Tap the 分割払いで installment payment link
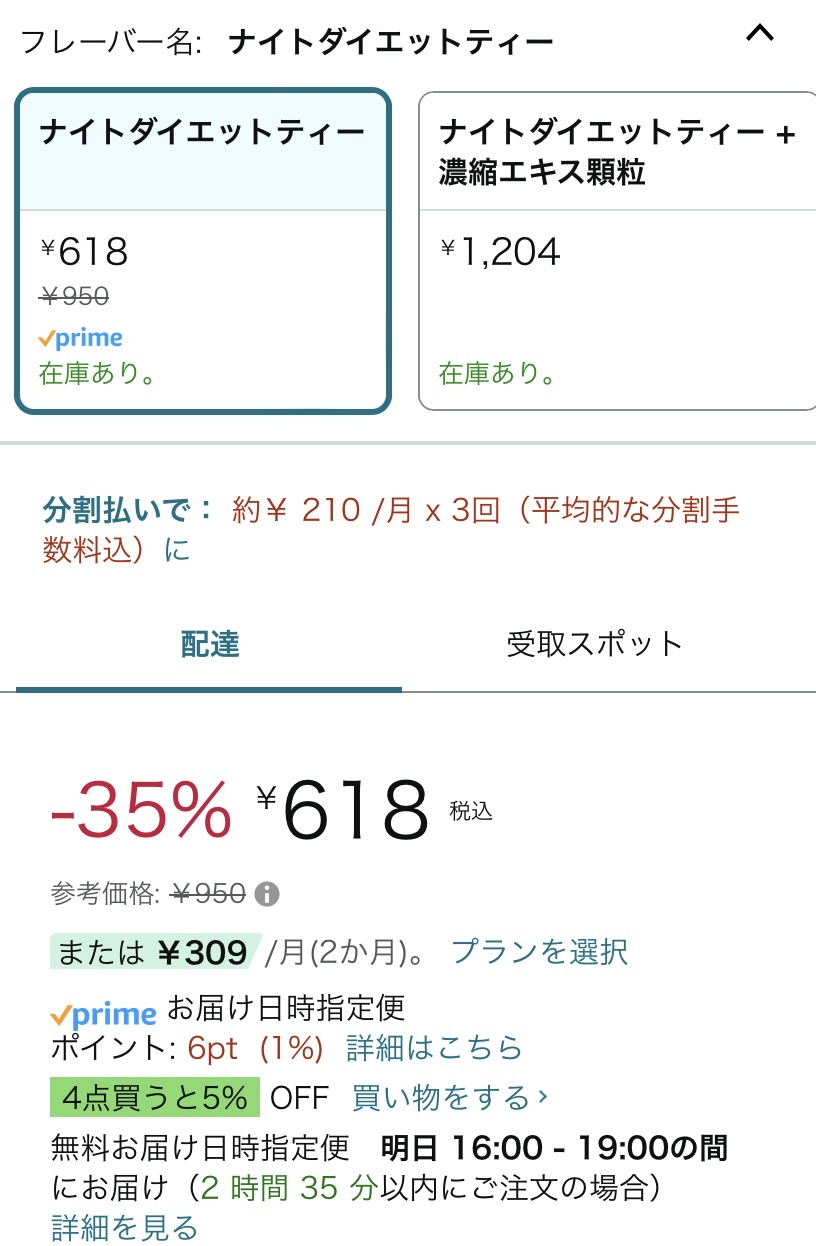Viewport: 816px width, 1246px height. pos(128,510)
